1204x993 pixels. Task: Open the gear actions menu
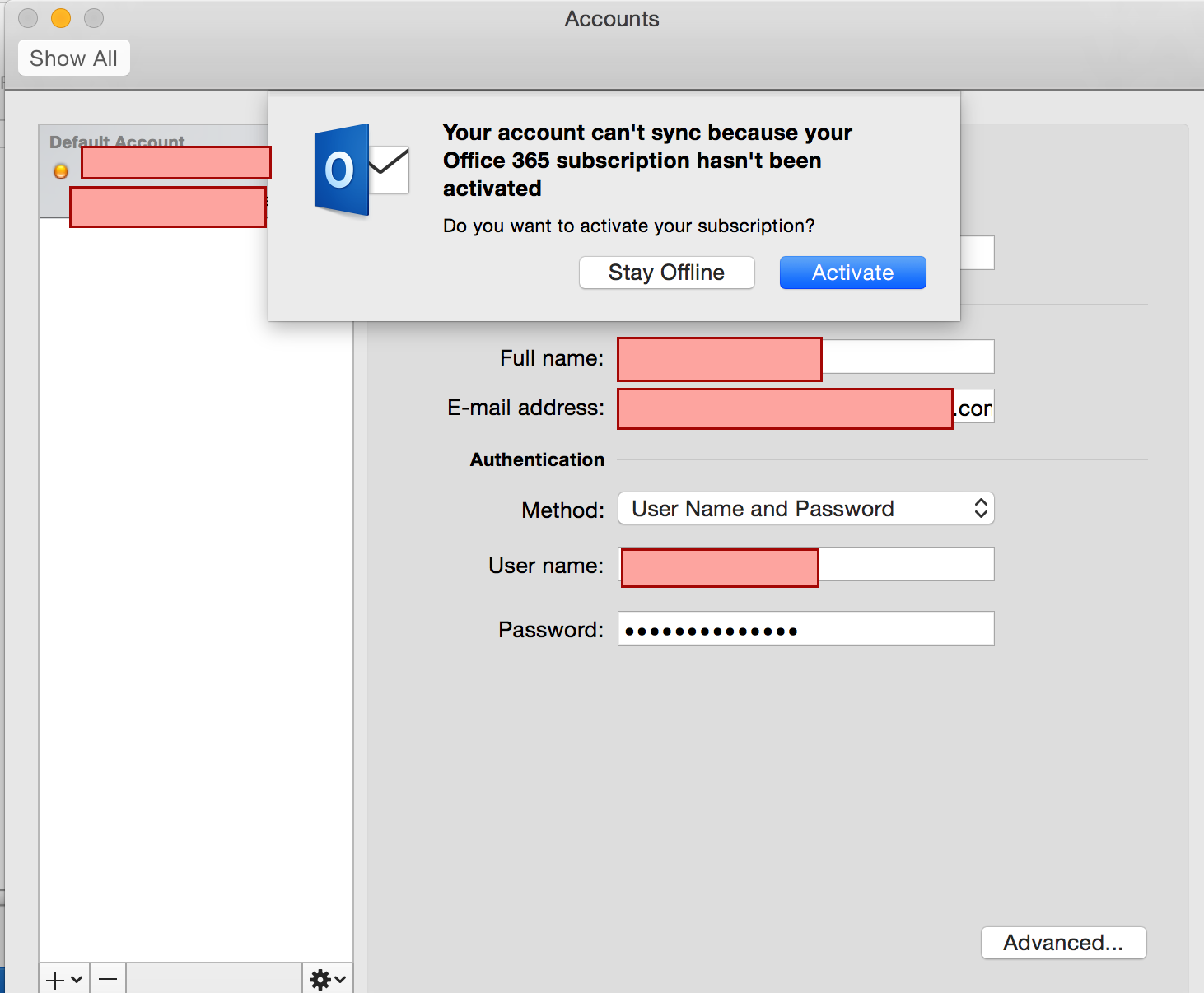click(x=327, y=980)
